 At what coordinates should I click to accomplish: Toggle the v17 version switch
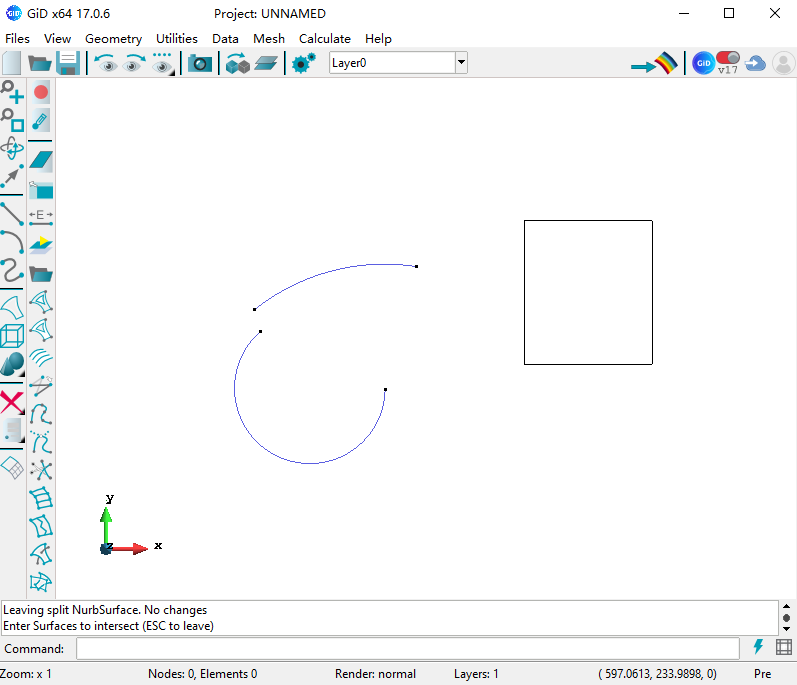click(728, 63)
